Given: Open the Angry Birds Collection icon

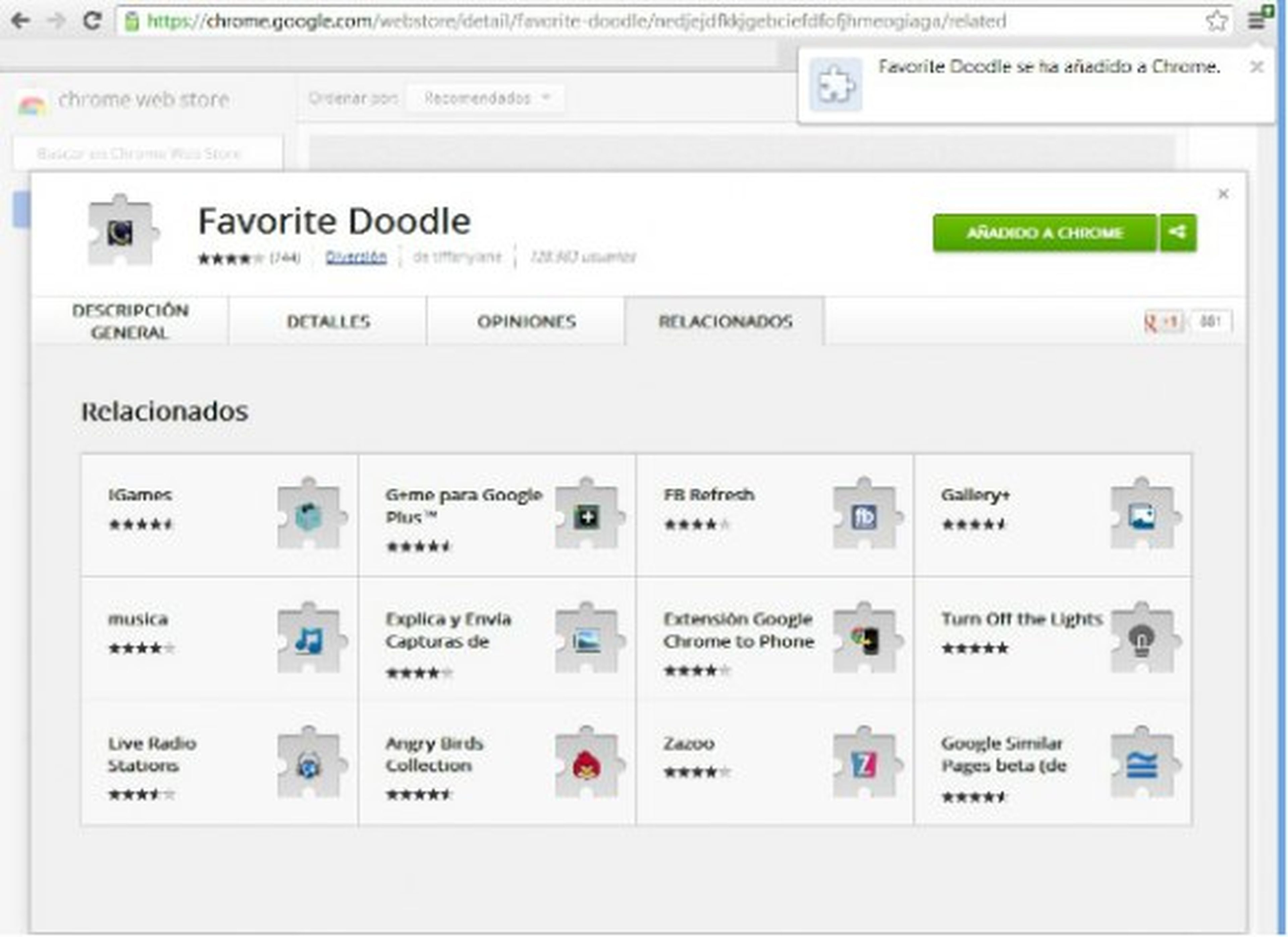Looking at the screenshot, I should (x=587, y=765).
